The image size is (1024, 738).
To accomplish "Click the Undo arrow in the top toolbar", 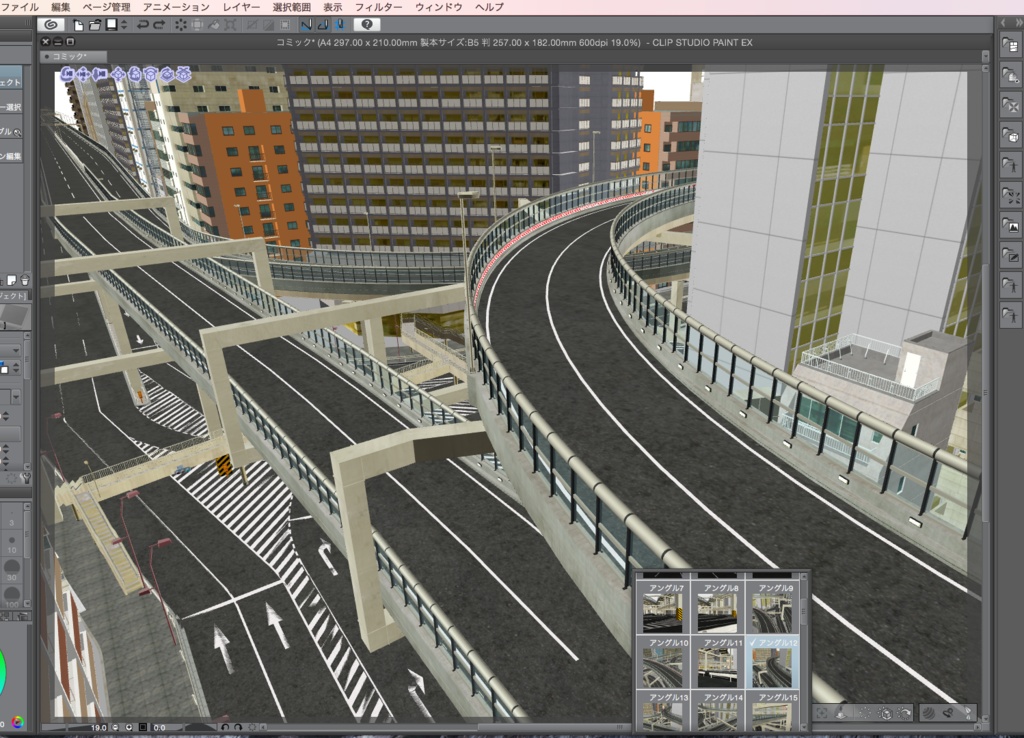I will tap(143, 24).
